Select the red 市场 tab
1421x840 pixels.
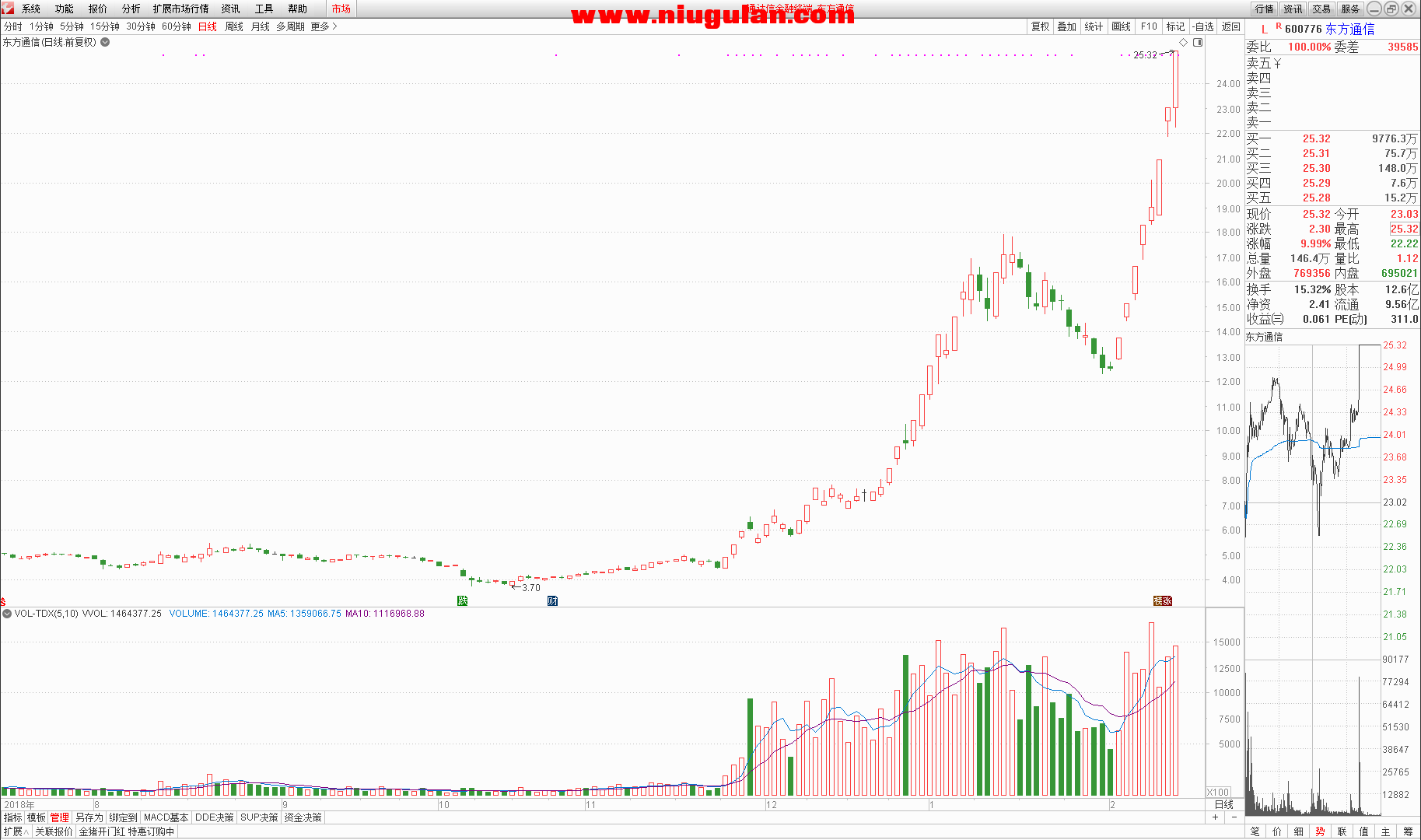[341, 9]
